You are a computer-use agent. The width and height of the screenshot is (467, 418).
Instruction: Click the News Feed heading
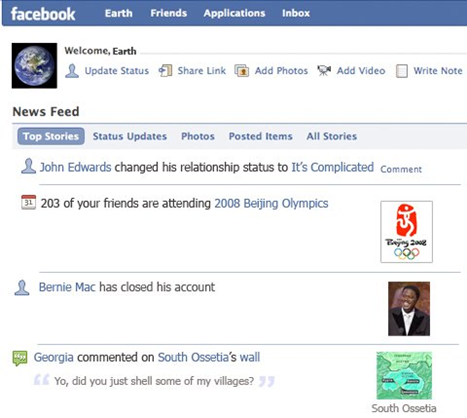click(46, 112)
